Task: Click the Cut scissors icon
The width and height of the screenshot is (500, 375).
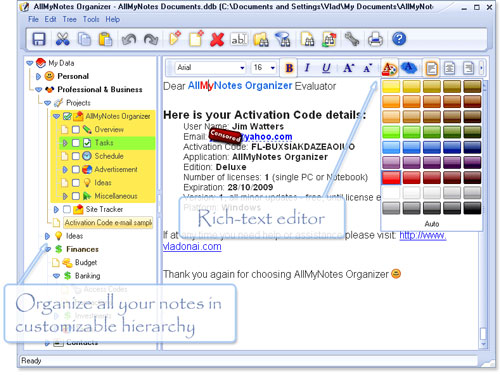Action: 62,39
